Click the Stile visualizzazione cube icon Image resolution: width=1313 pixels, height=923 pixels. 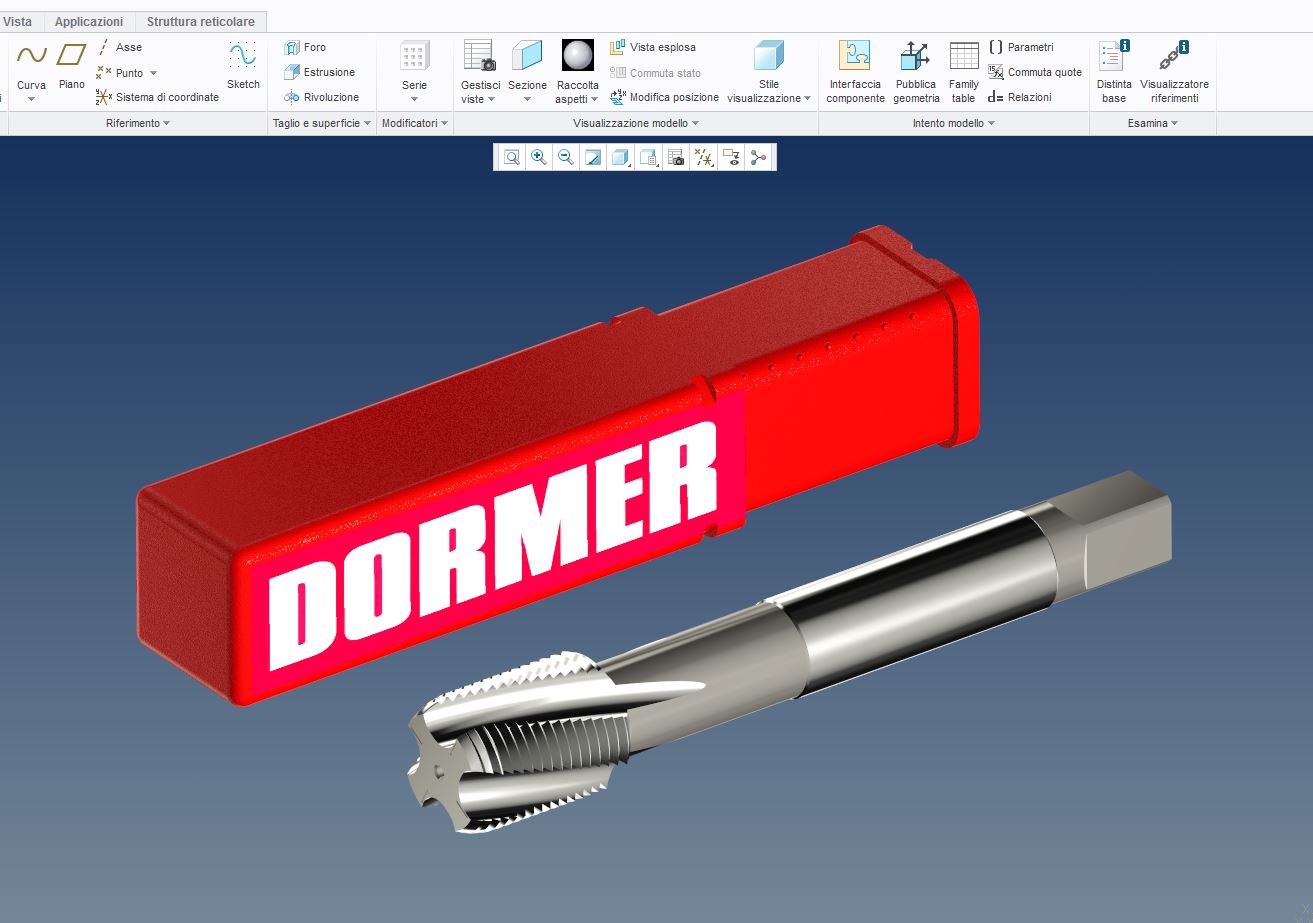(769, 55)
